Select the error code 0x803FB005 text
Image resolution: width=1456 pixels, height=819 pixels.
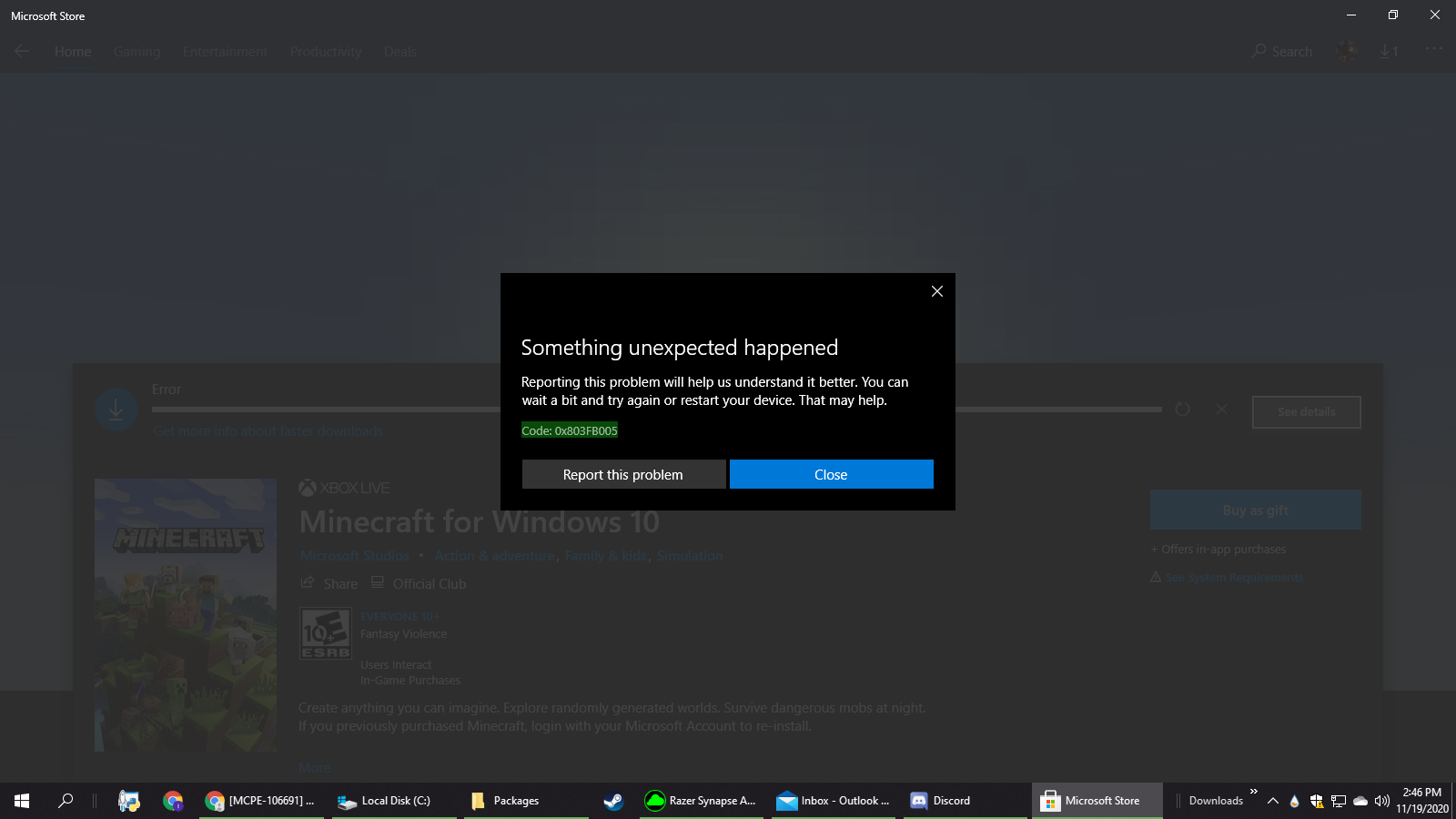pyautogui.click(x=570, y=430)
